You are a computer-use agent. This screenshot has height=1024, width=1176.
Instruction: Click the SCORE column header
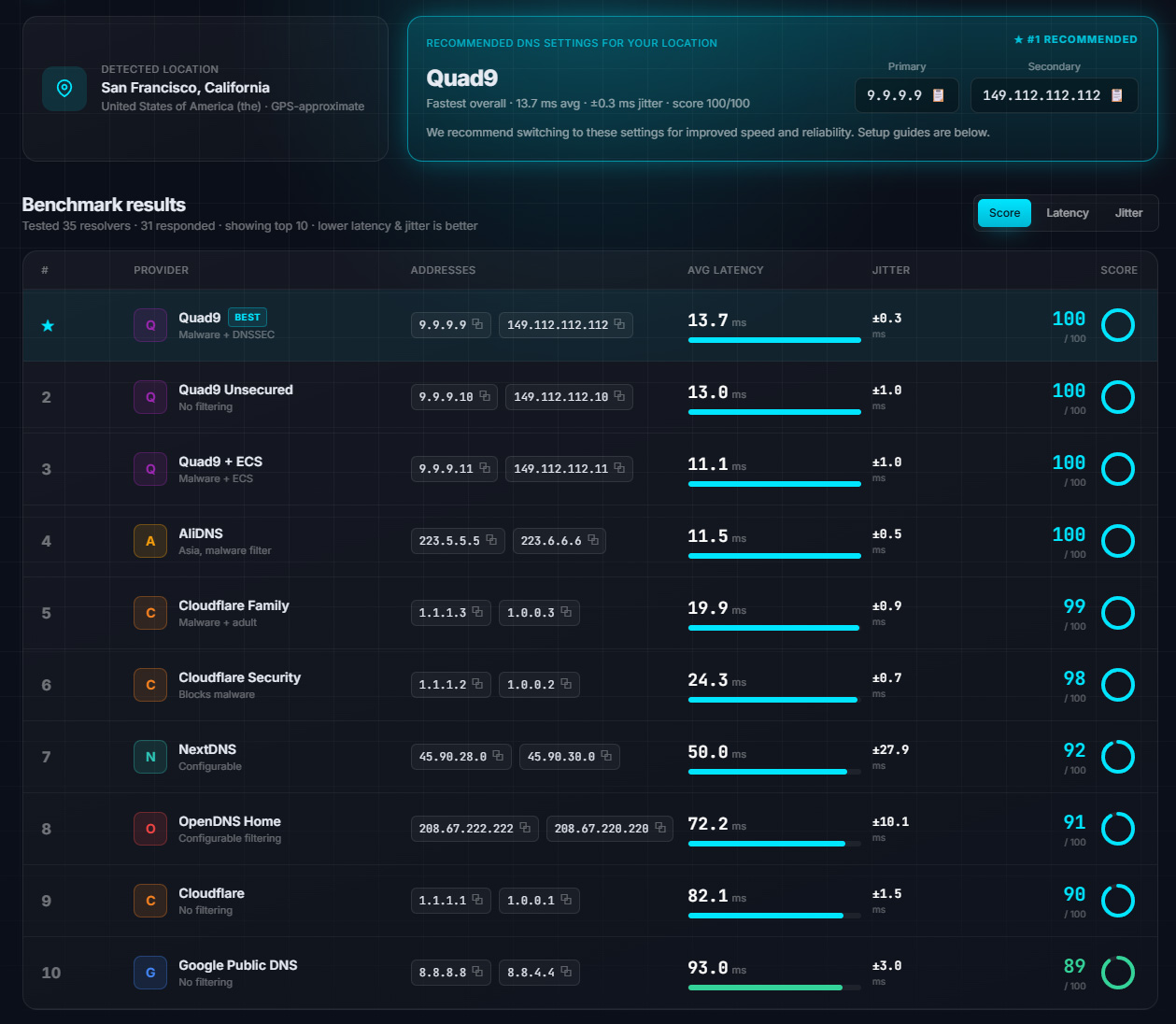pyautogui.click(x=1119, y=270)
